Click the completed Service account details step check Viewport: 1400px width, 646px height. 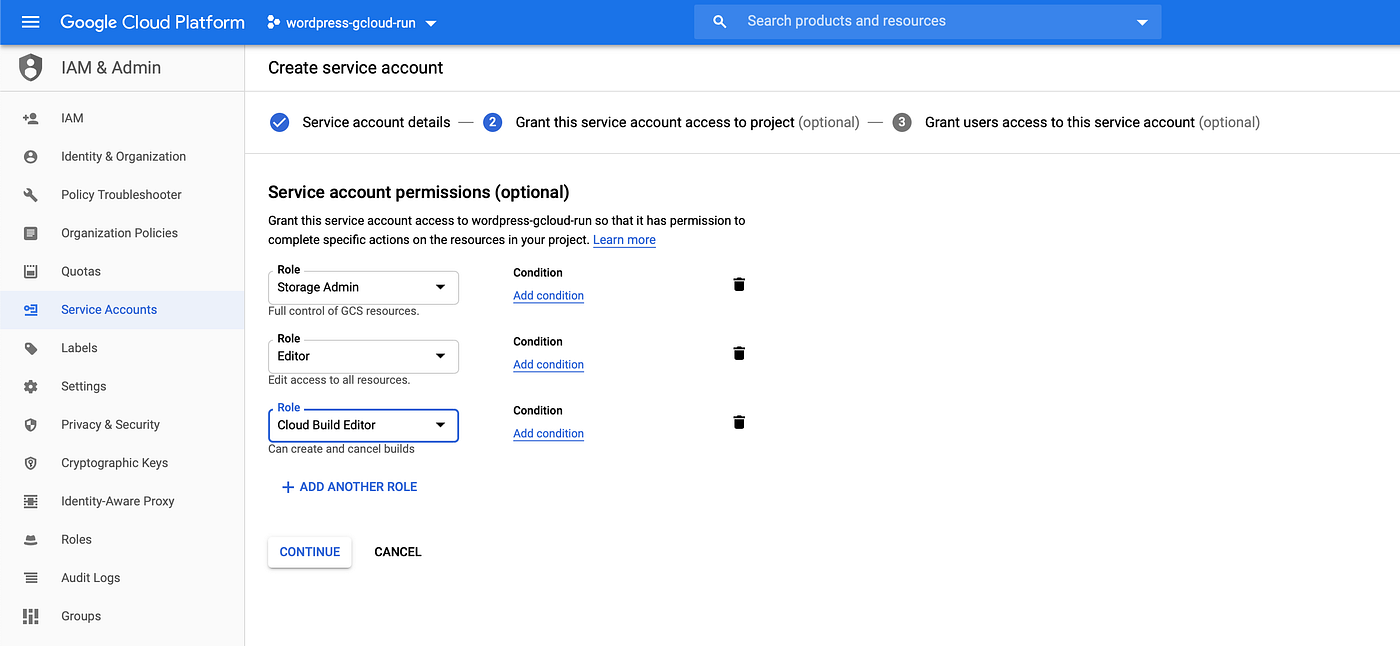click(279, 122)
